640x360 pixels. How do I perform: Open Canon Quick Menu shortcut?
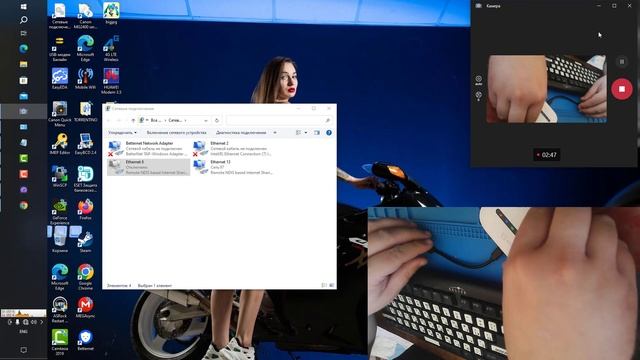click(60, 114)
